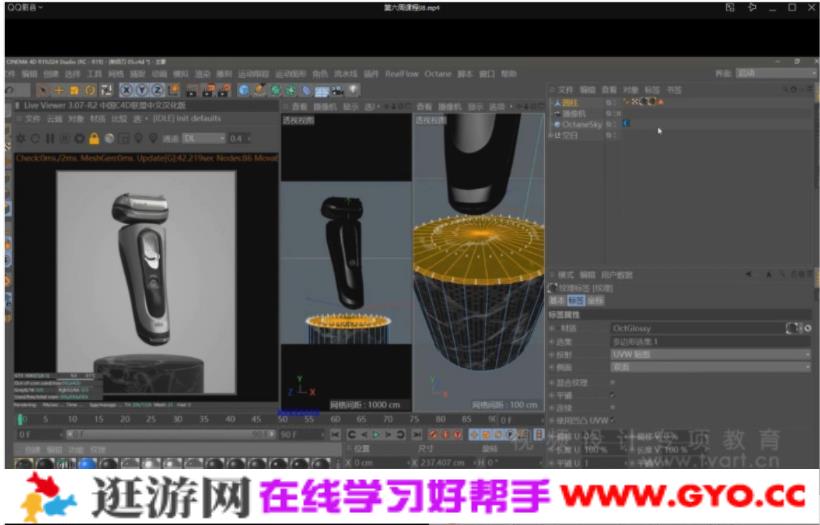The image size is (820, 525).
Task: Click Go to Start playback button
Action: point(335,435)
